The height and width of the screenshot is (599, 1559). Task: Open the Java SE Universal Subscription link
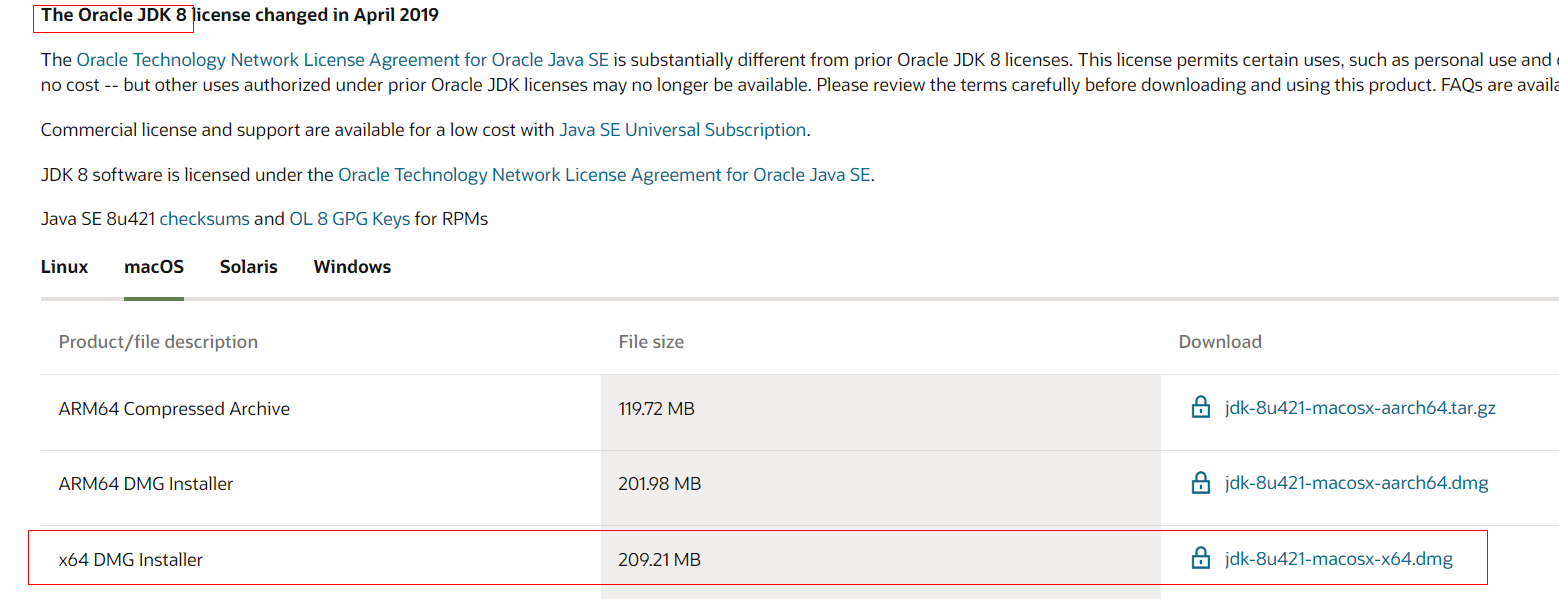click(x=683, y=130)
